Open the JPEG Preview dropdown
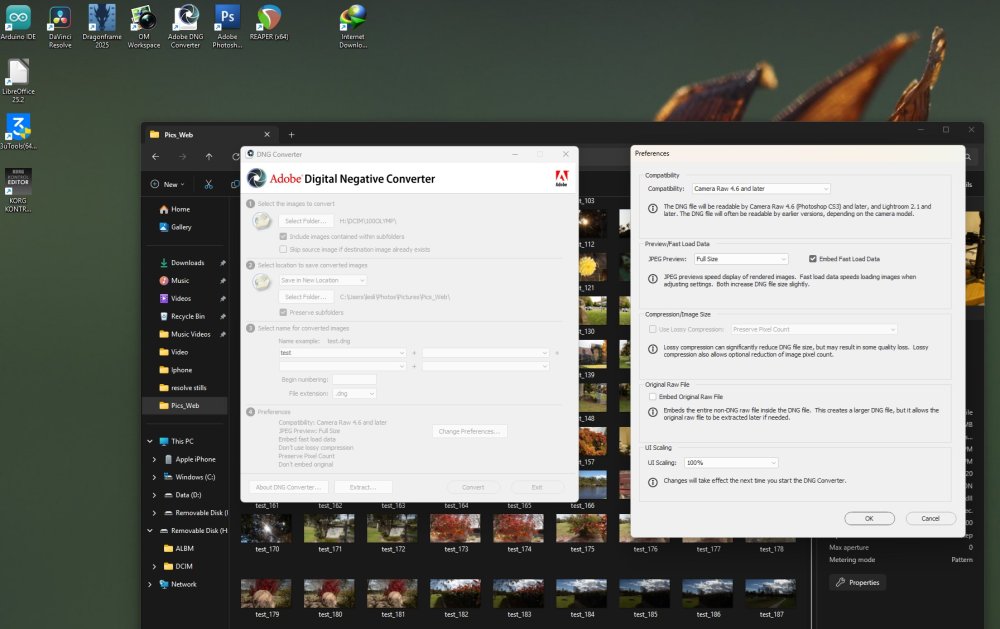The image size is (1000, 629). 741,259
